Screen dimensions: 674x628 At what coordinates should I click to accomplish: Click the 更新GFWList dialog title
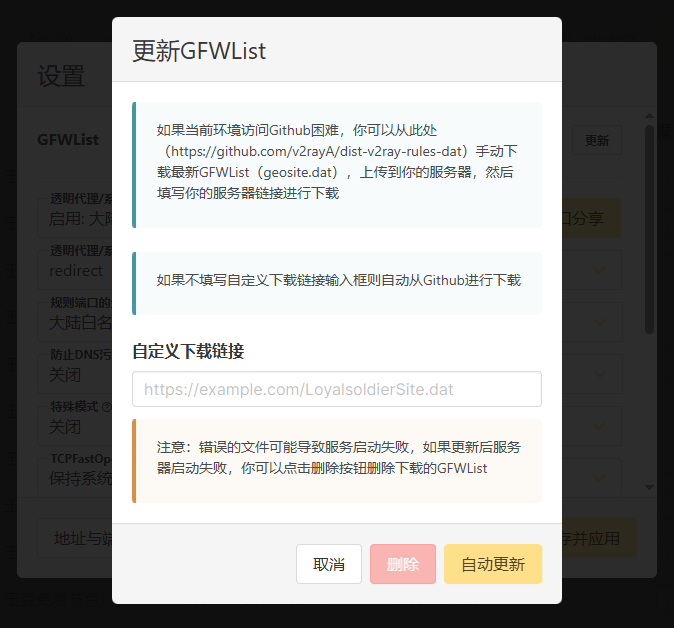coord(199,51)
